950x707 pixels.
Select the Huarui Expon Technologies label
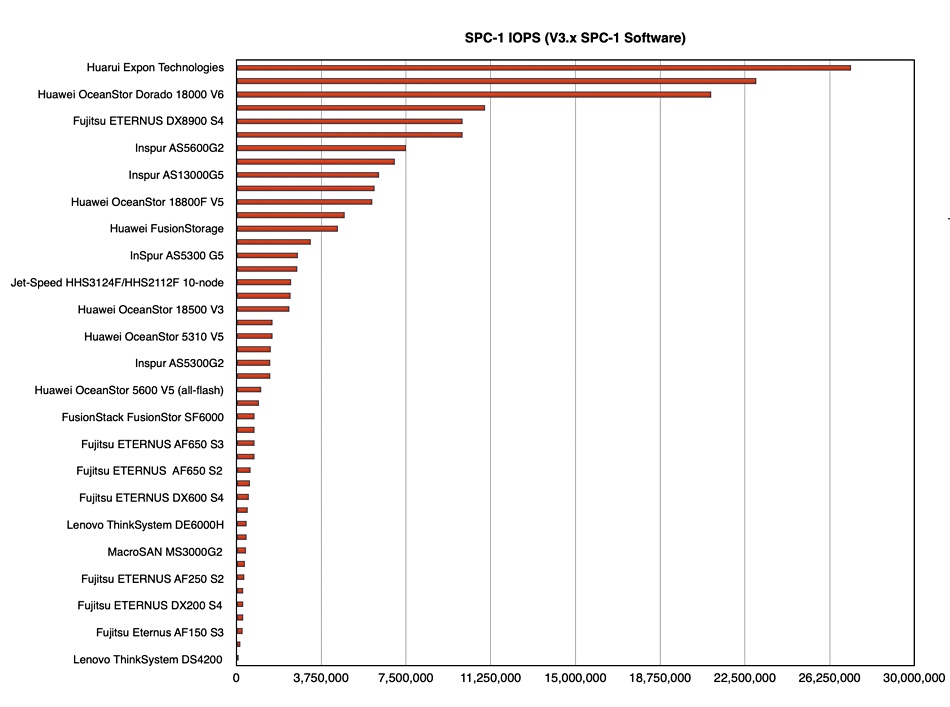155,67
